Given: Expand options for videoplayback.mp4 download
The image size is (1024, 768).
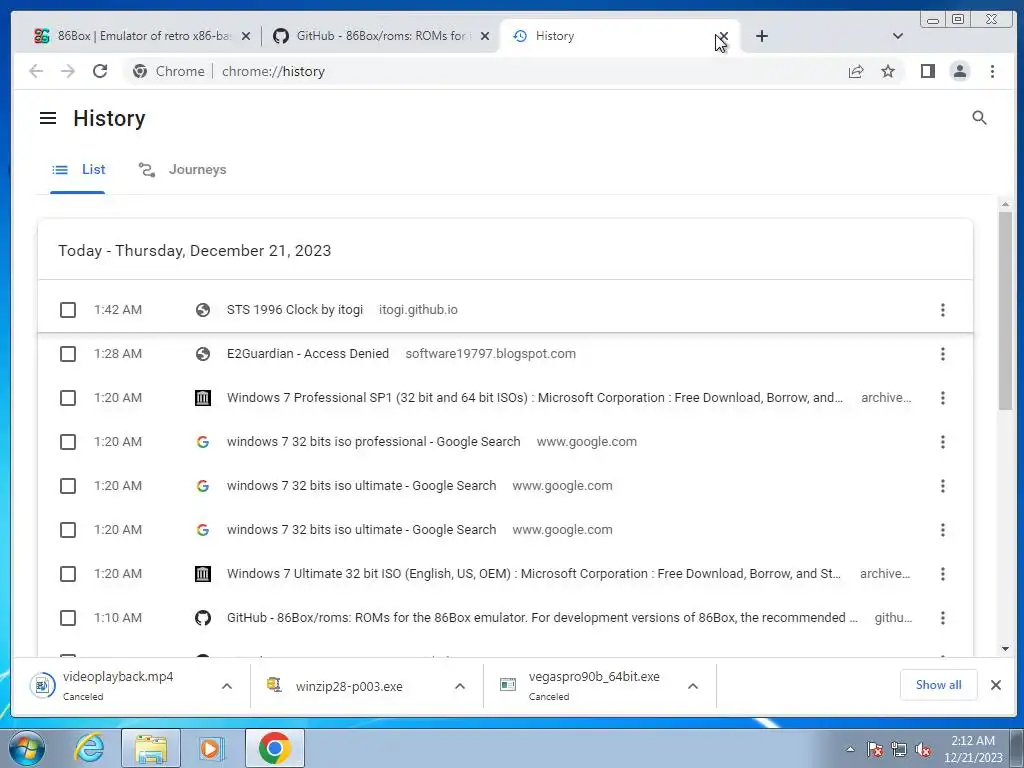Looking at the screenshot, I should click(x=227, y=686).
